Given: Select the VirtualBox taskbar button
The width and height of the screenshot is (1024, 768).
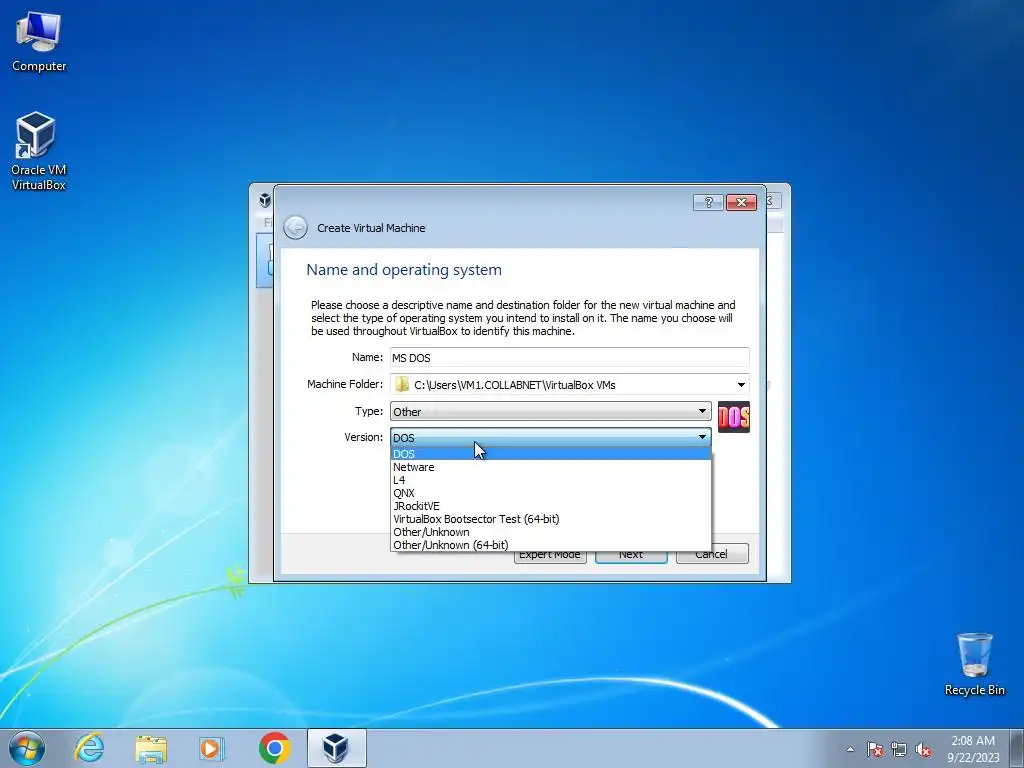Looking at the screenshot, I should (336, 748).
